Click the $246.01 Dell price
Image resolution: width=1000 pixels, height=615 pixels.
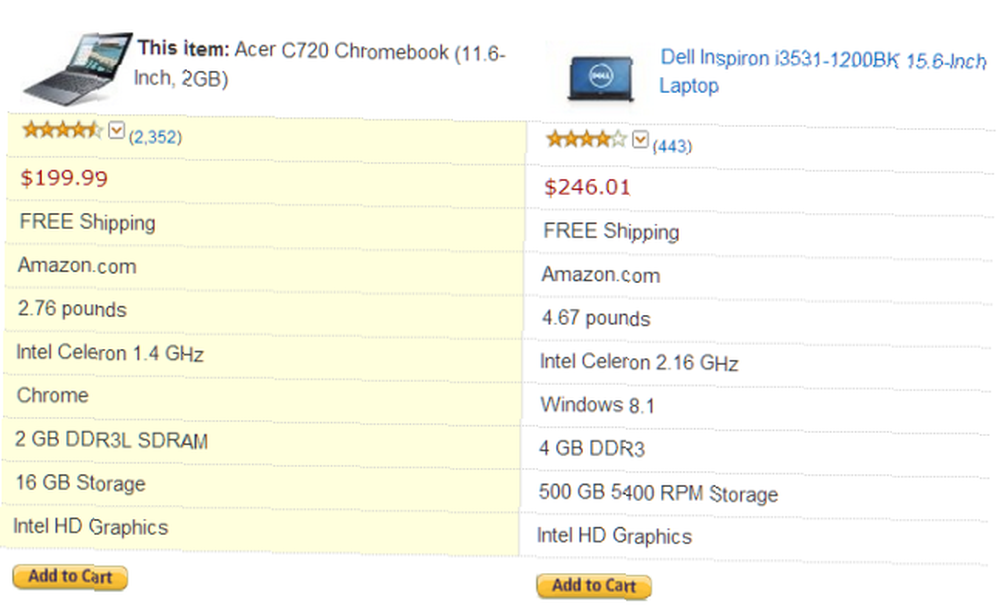coord(587,187)
